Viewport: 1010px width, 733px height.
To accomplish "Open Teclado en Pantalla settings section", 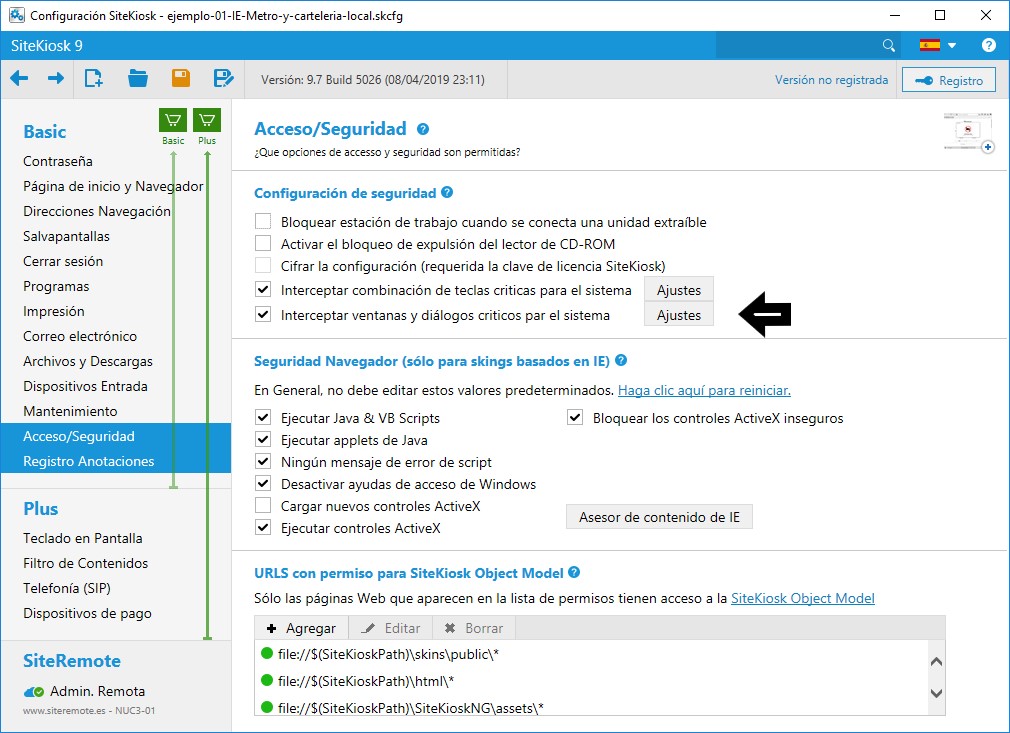I will tap(83, 538).
